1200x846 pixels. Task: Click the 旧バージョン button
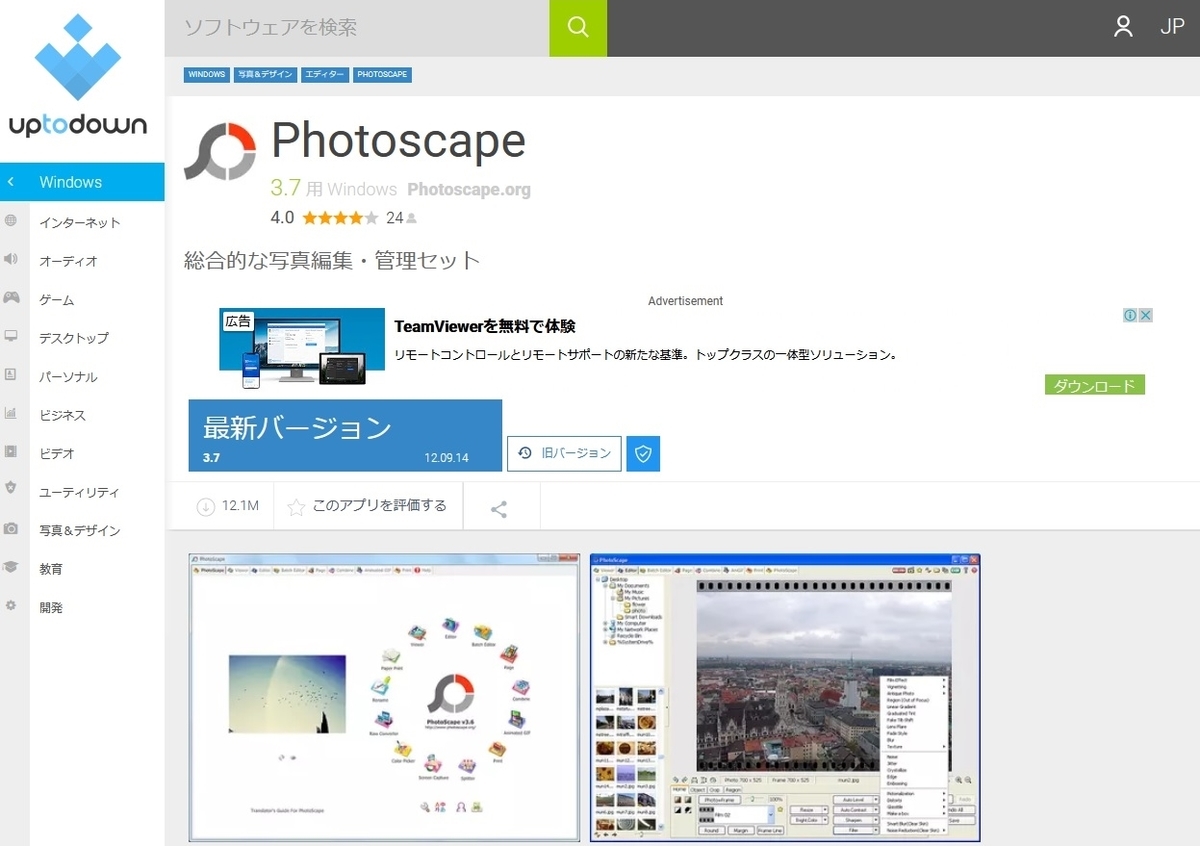point(564,453)
